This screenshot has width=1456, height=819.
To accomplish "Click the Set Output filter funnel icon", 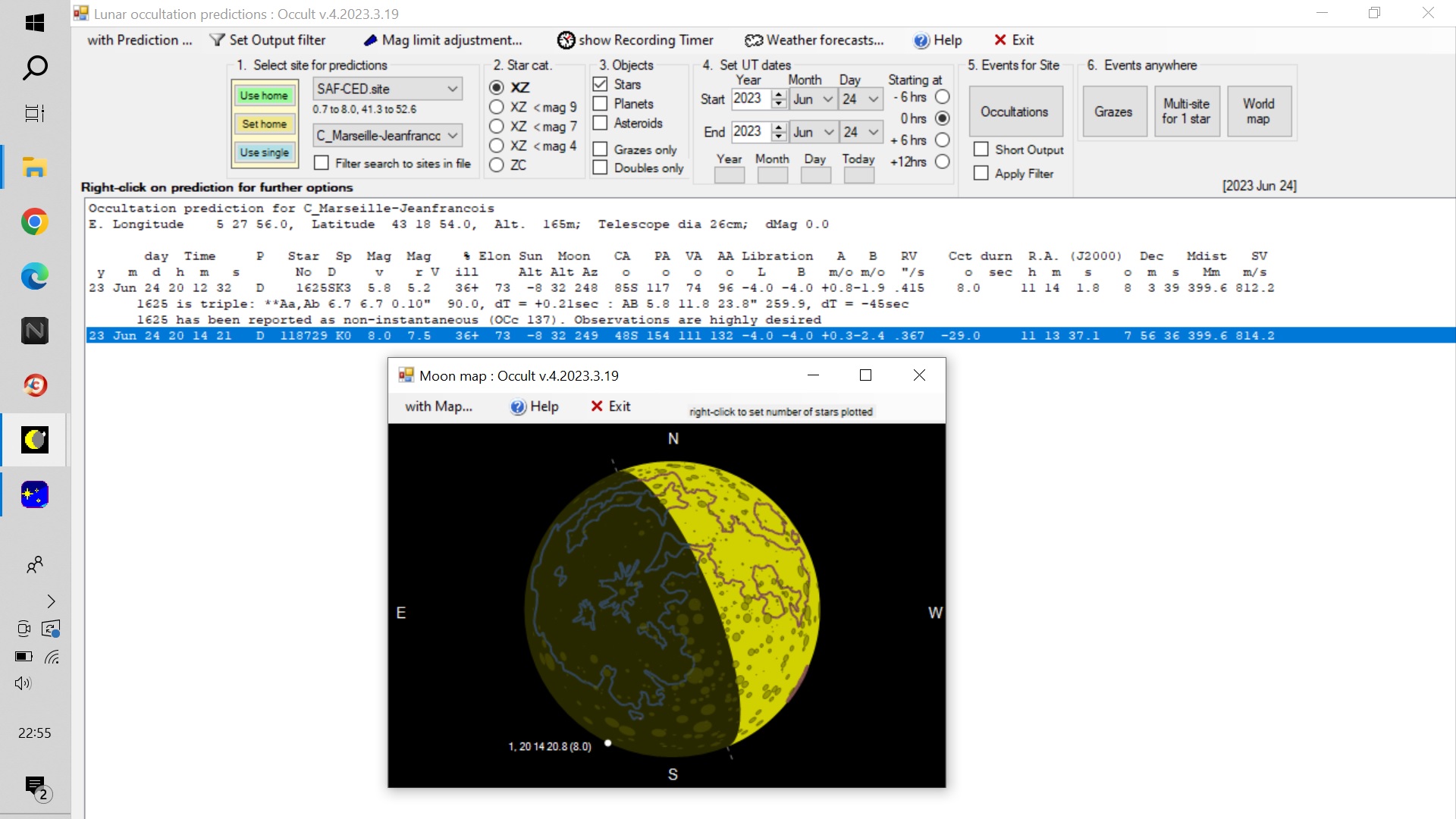I will [218, 40].
